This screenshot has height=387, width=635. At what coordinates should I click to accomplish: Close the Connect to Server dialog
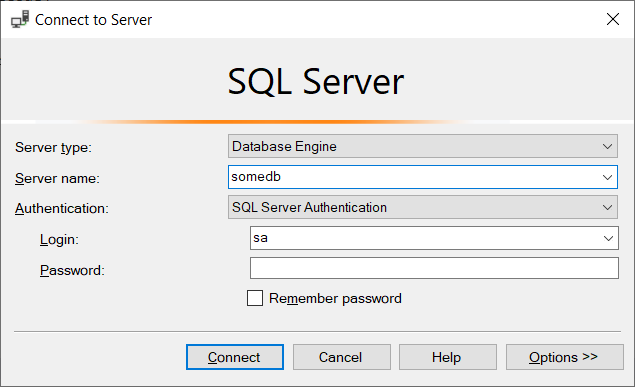pos(613,19)
